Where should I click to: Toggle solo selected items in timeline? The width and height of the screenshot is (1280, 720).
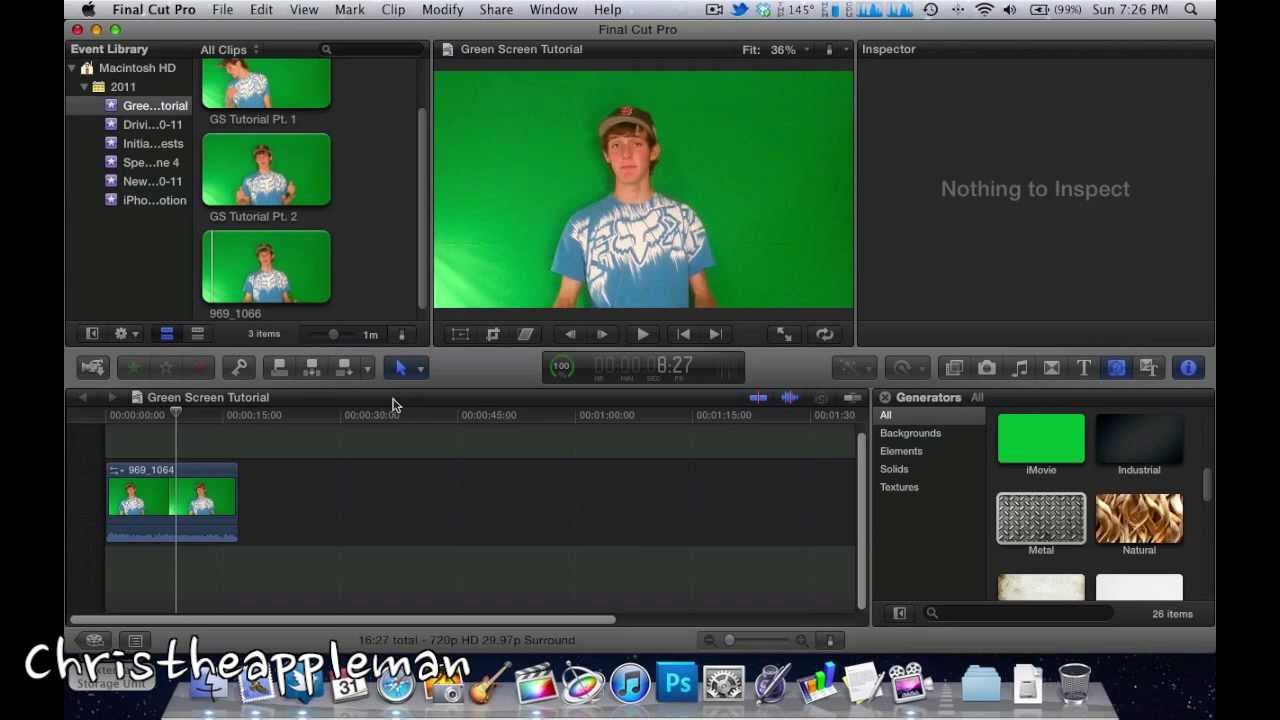click(821, 398)
